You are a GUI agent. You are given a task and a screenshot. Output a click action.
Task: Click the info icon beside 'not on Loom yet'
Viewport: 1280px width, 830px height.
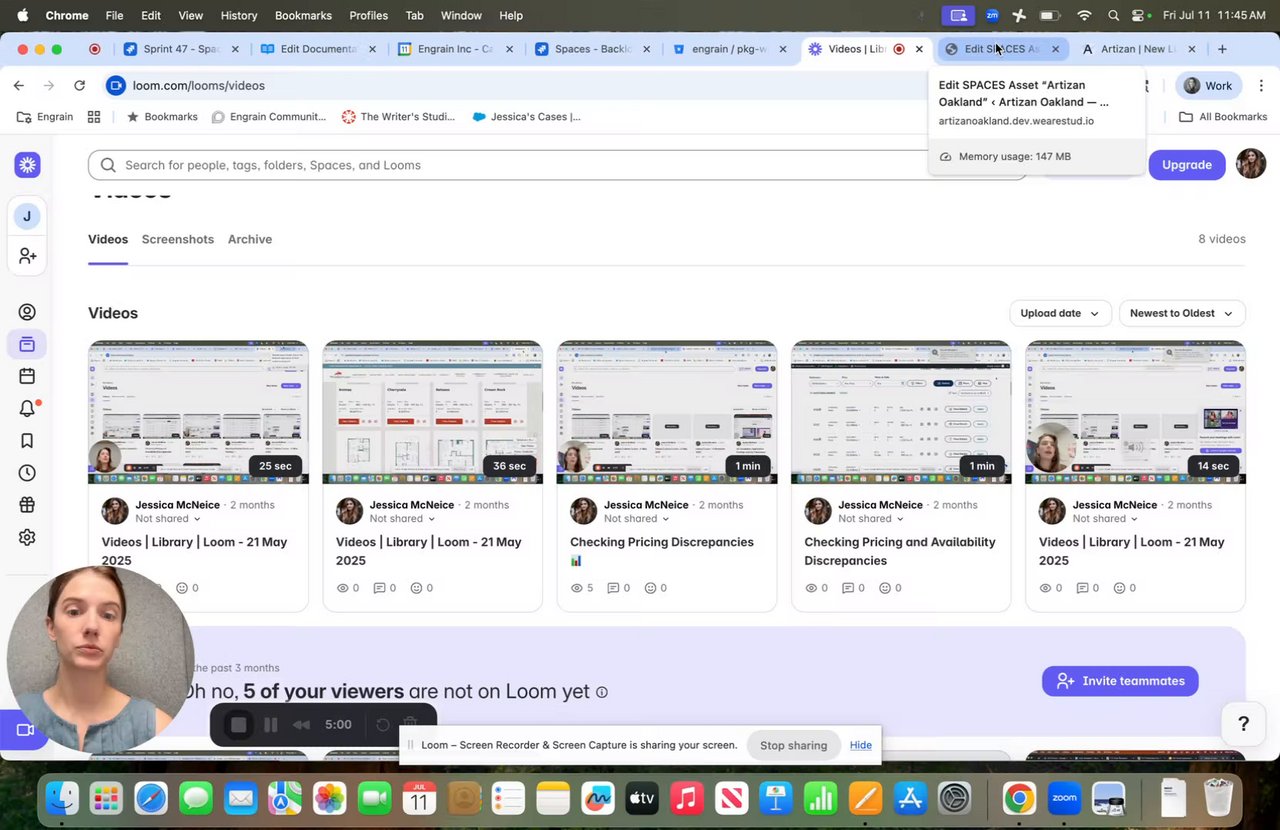(602, 692)
